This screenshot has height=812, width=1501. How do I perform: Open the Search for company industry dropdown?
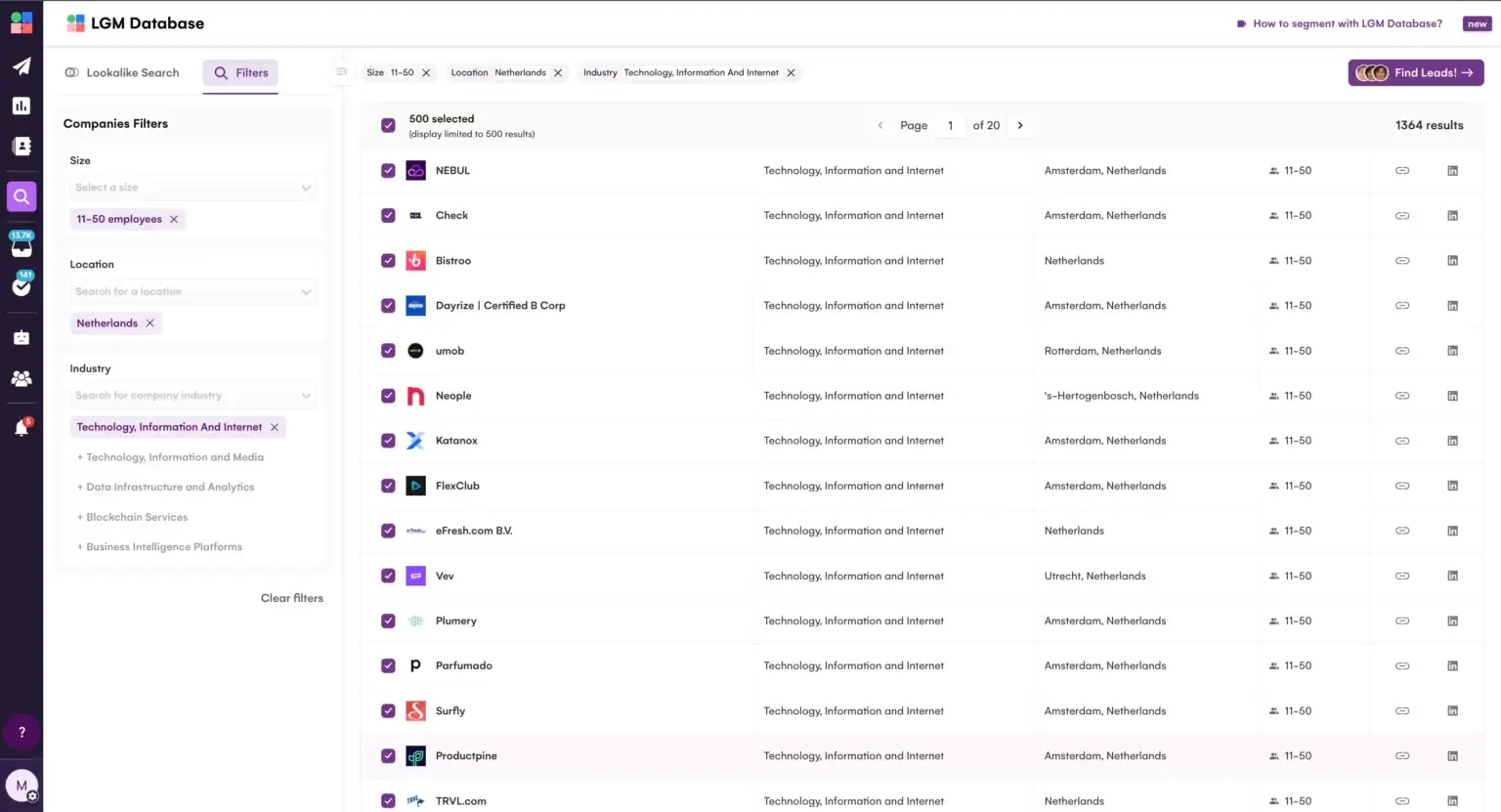pyautogui.click(x=193, y=396)
